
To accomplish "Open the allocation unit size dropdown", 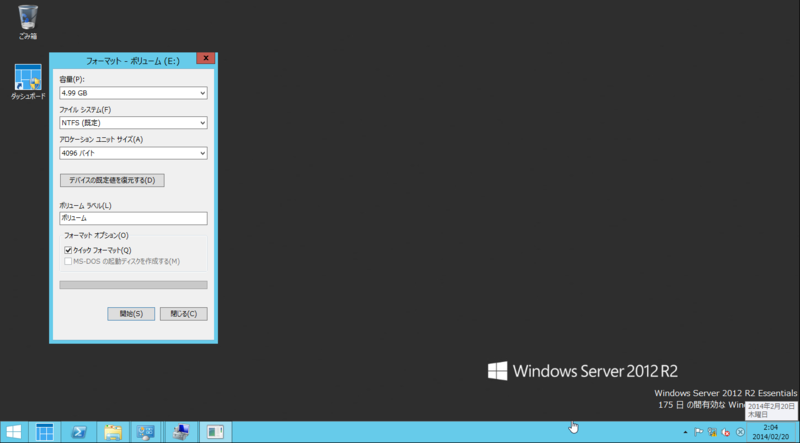I will [x=133, y=153].
